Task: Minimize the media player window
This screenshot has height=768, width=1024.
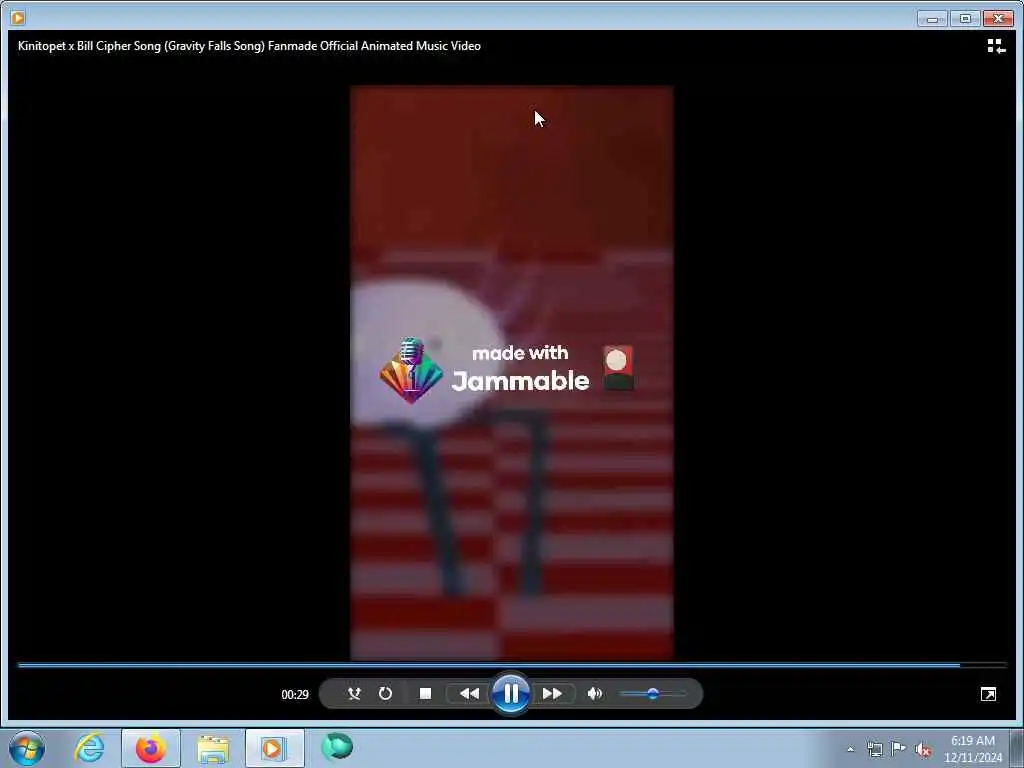Action: 932,18
